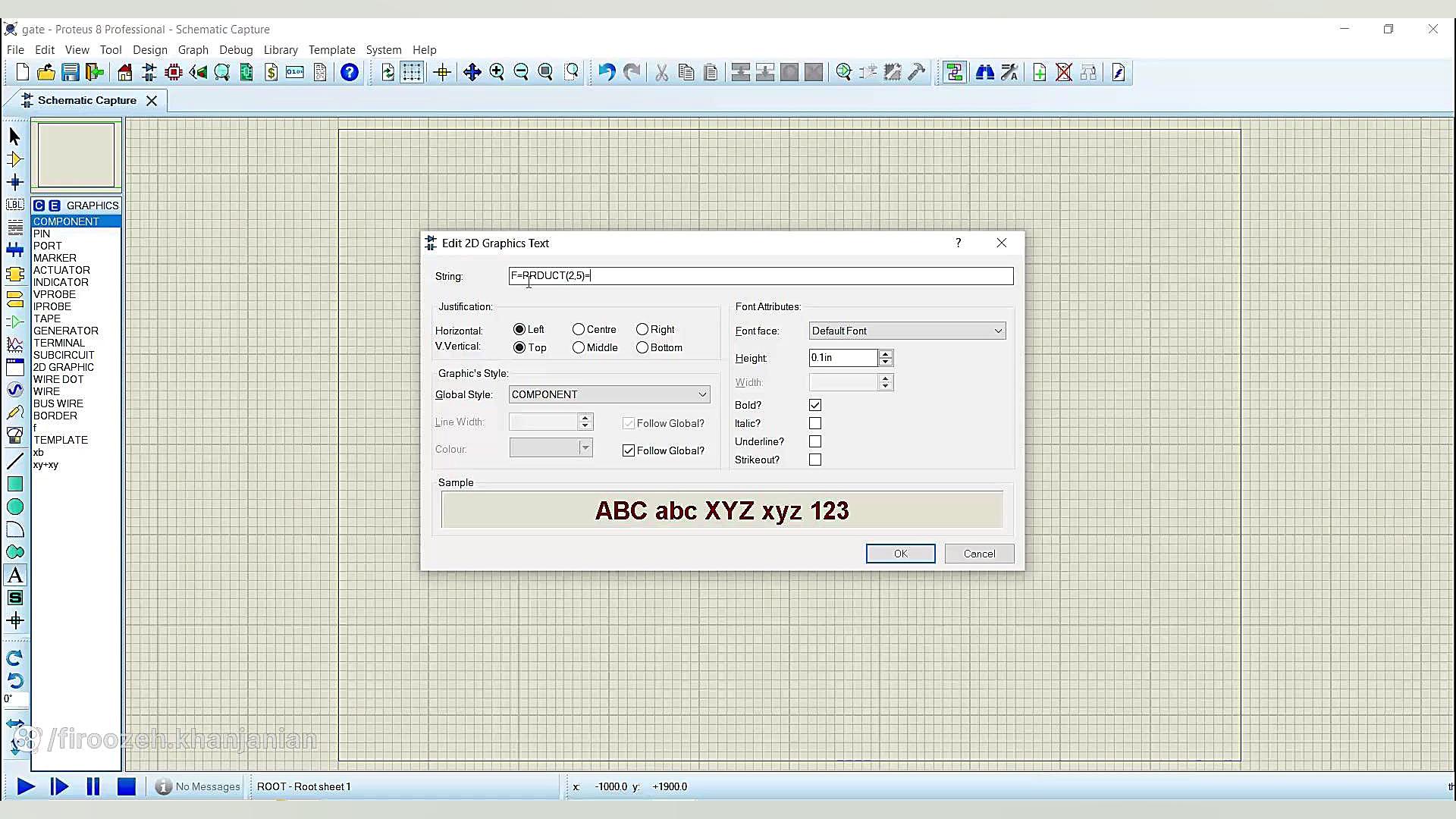Click the Rotate Anti-Clockwise icon
The image size is (1456, 819).
(14, 680)
